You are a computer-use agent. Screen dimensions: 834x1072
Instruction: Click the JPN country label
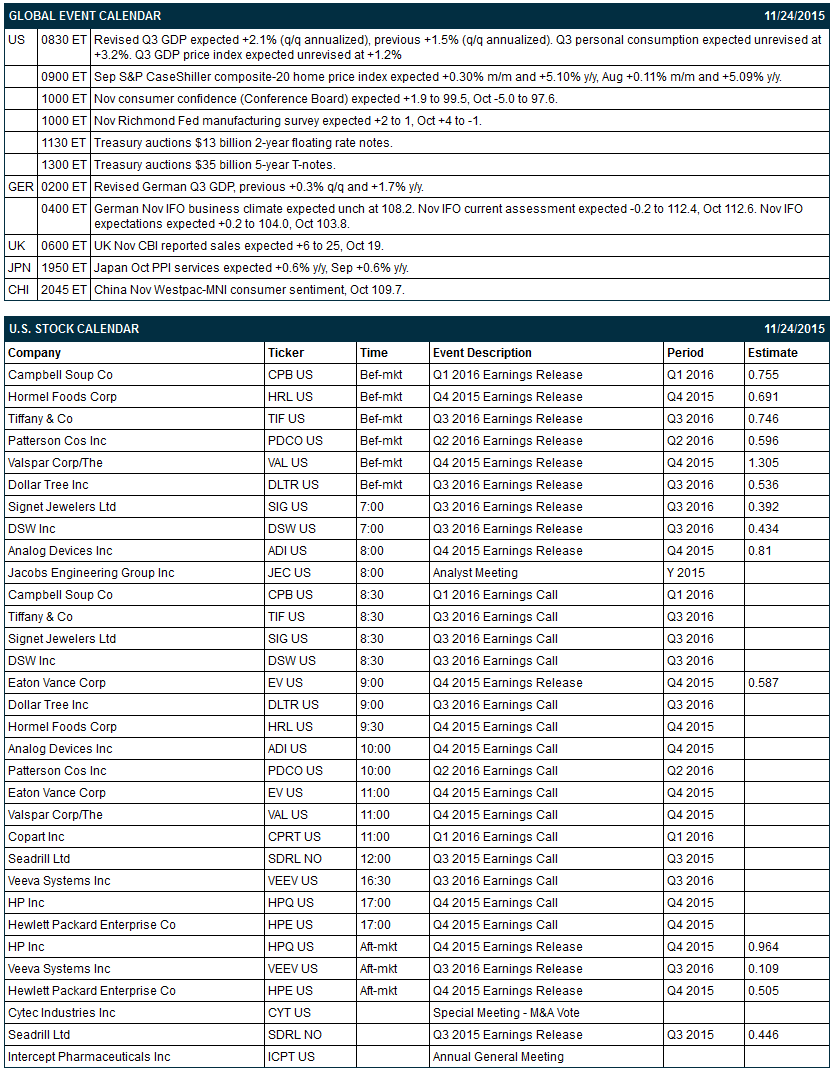[19, 267]
